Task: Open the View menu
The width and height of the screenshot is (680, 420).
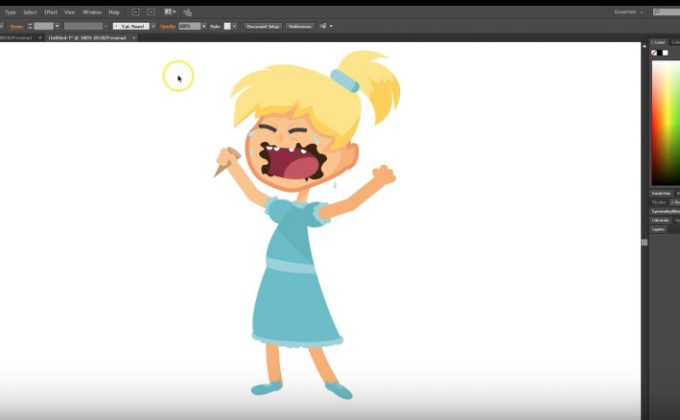Action: coord(69,12)
